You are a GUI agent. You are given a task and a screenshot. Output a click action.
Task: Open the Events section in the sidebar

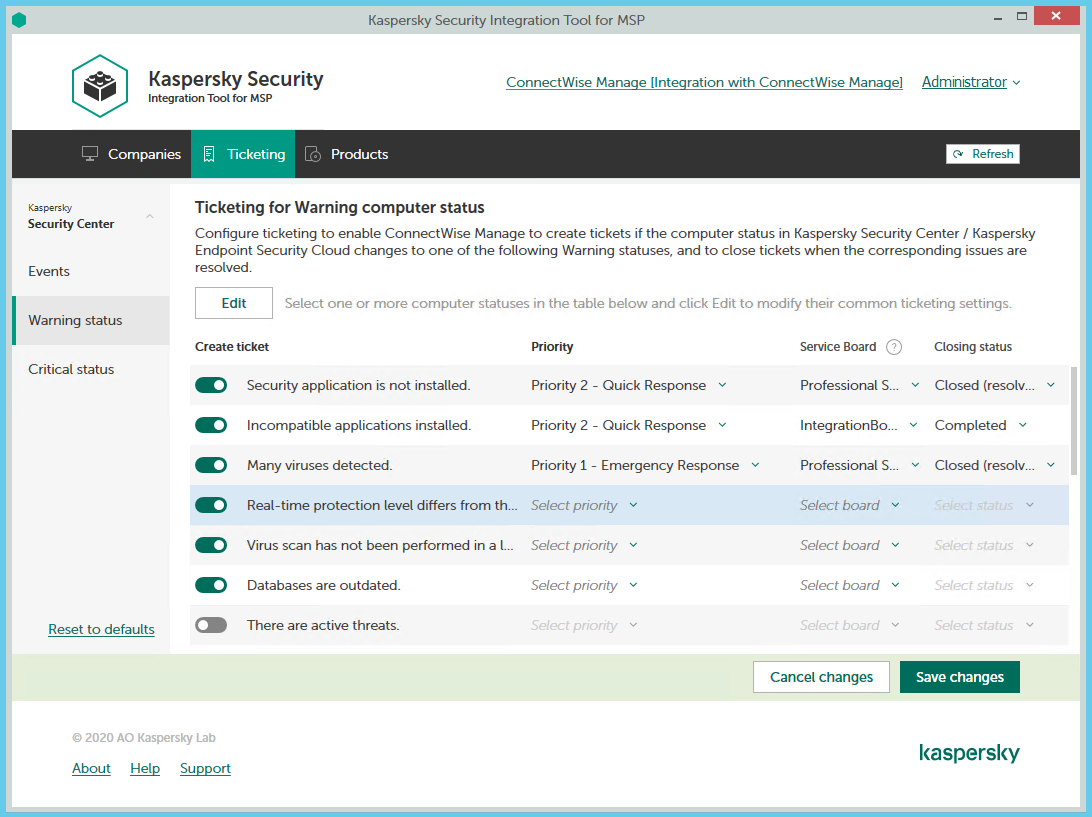(48, 271)
